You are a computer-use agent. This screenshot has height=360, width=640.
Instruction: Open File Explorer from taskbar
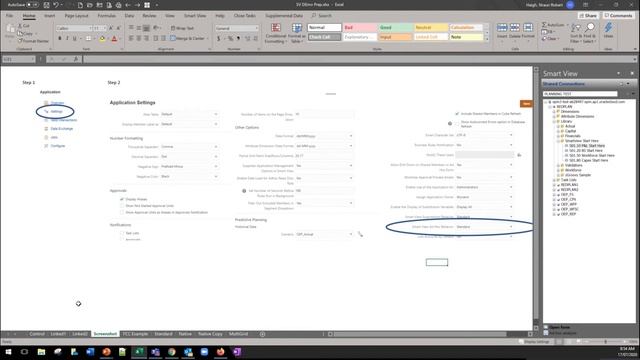tap(41, 351)
